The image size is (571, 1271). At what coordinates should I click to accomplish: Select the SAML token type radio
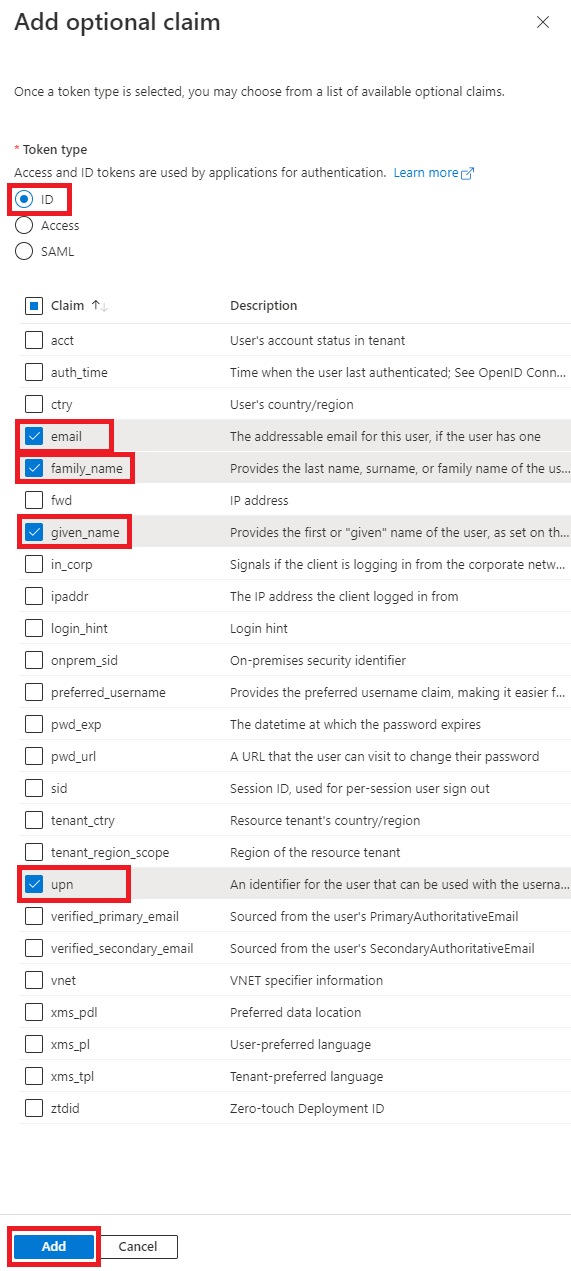(24, 252)
